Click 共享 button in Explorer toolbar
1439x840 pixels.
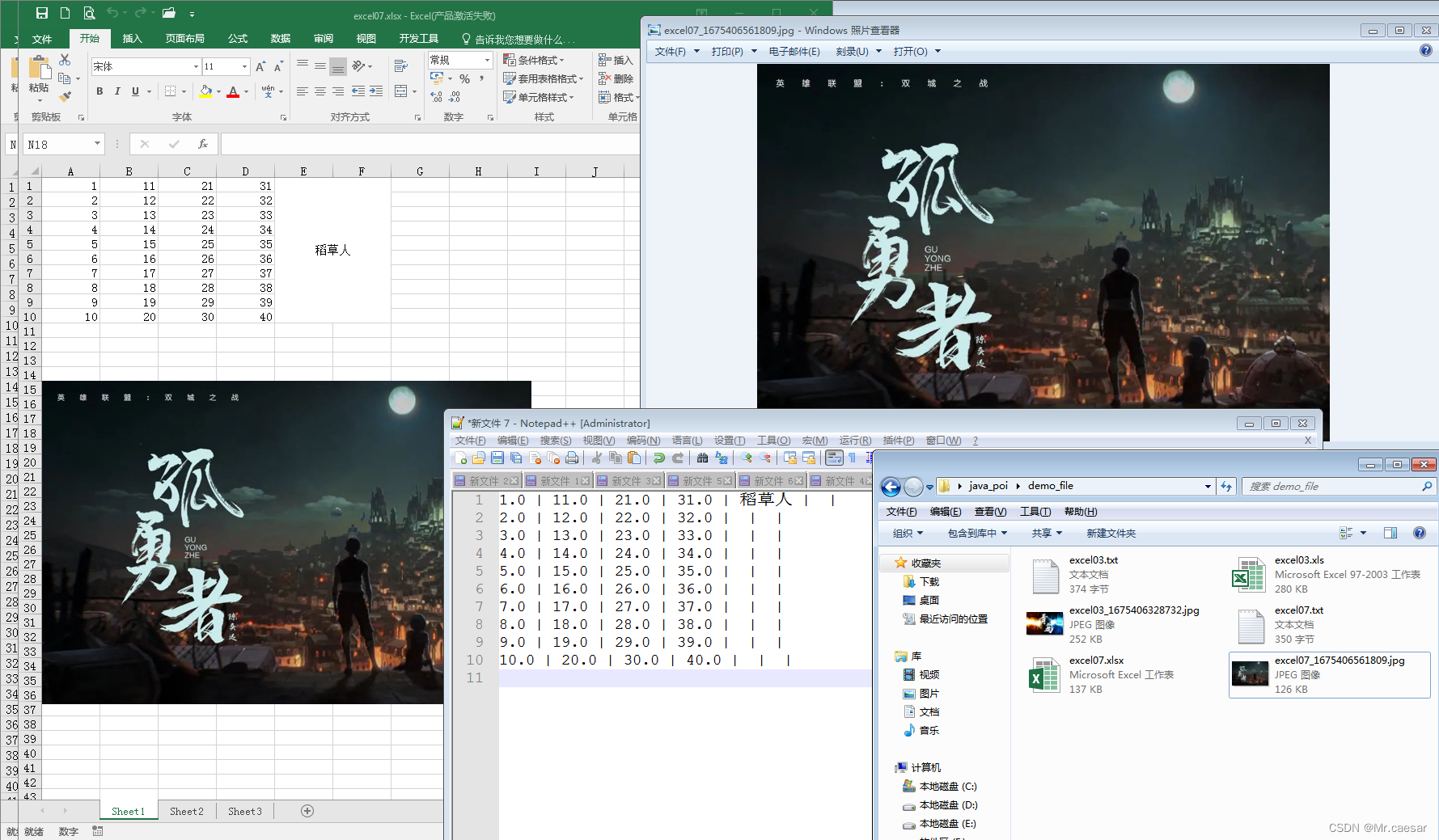coord(1047,533)
